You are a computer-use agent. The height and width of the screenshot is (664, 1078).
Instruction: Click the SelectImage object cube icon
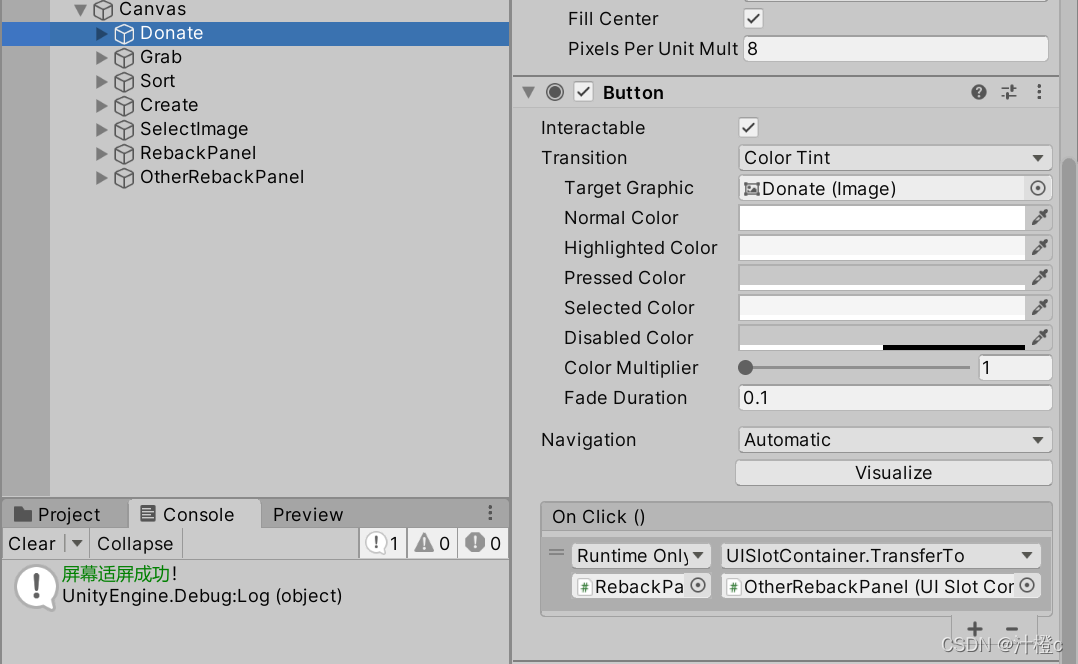click(124, 130)
